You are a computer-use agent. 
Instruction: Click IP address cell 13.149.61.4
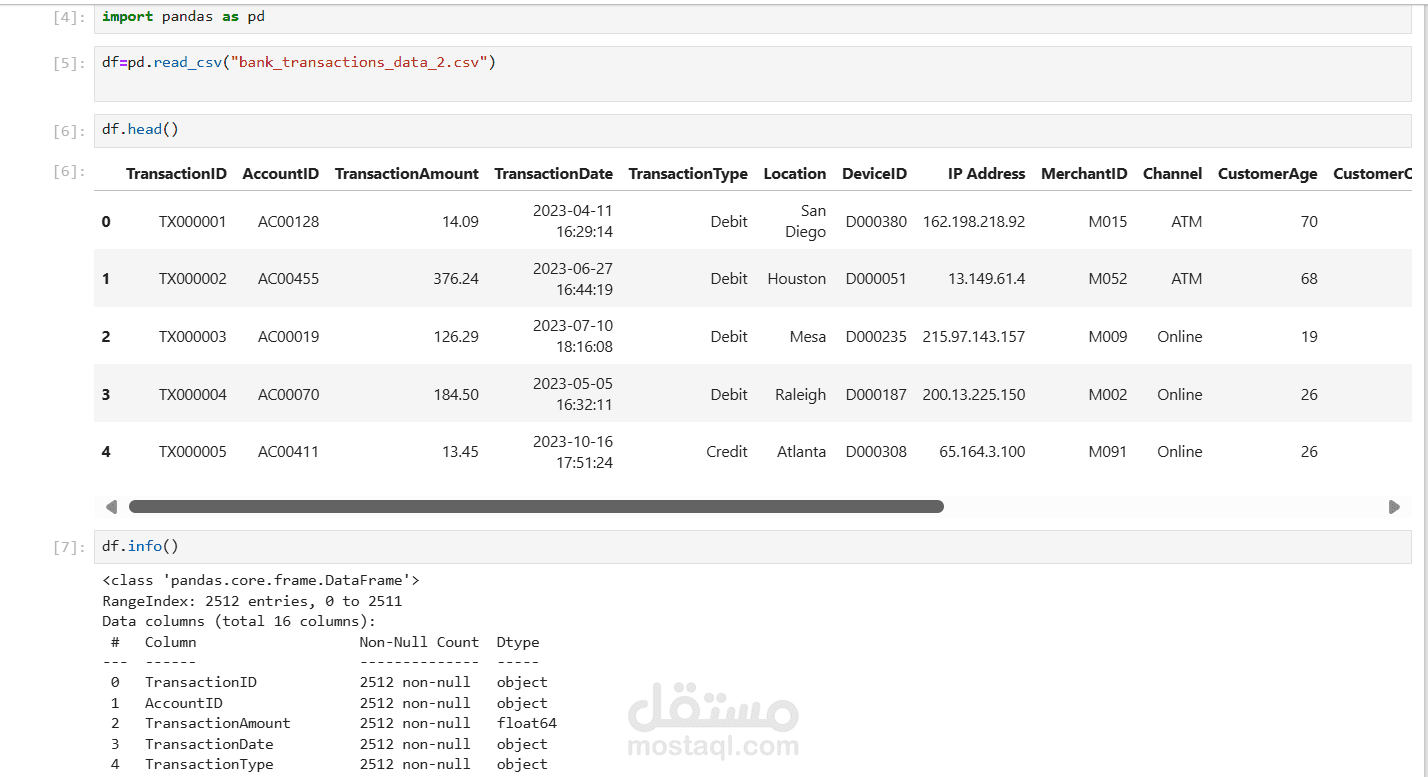pos(987,279)
